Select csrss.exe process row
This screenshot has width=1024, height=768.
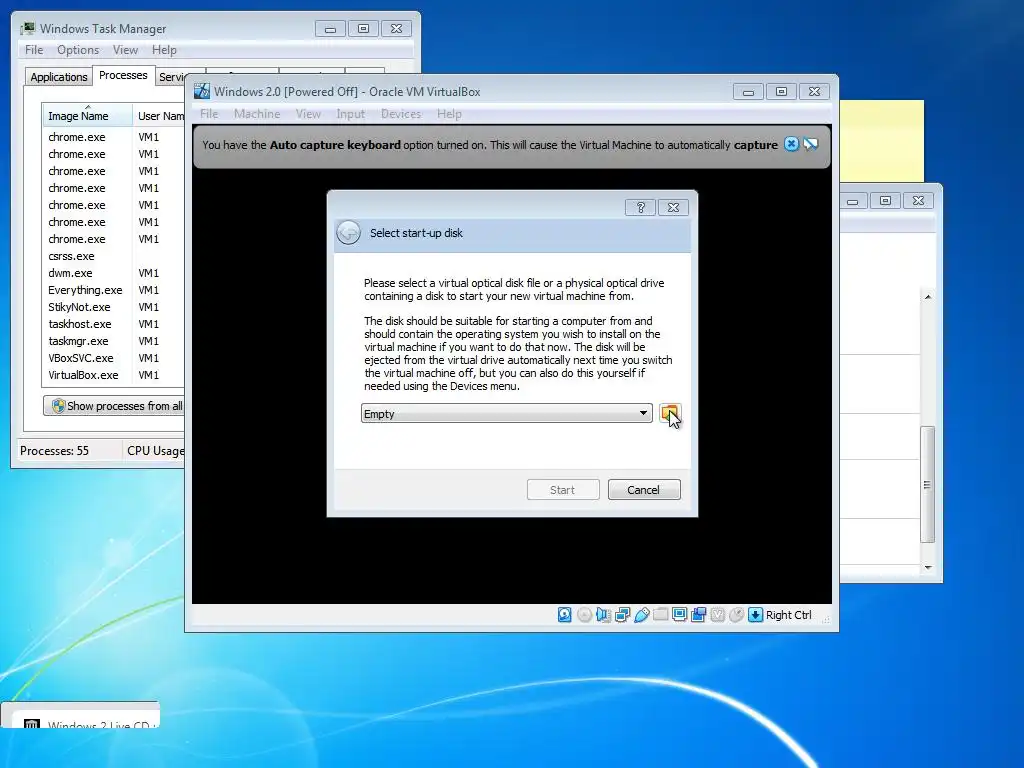point(114,256)
